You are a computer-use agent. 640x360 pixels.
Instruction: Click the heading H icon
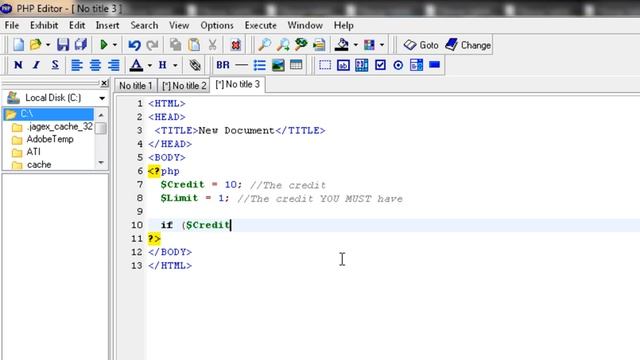pyautogui.click(x=162, y=65)
